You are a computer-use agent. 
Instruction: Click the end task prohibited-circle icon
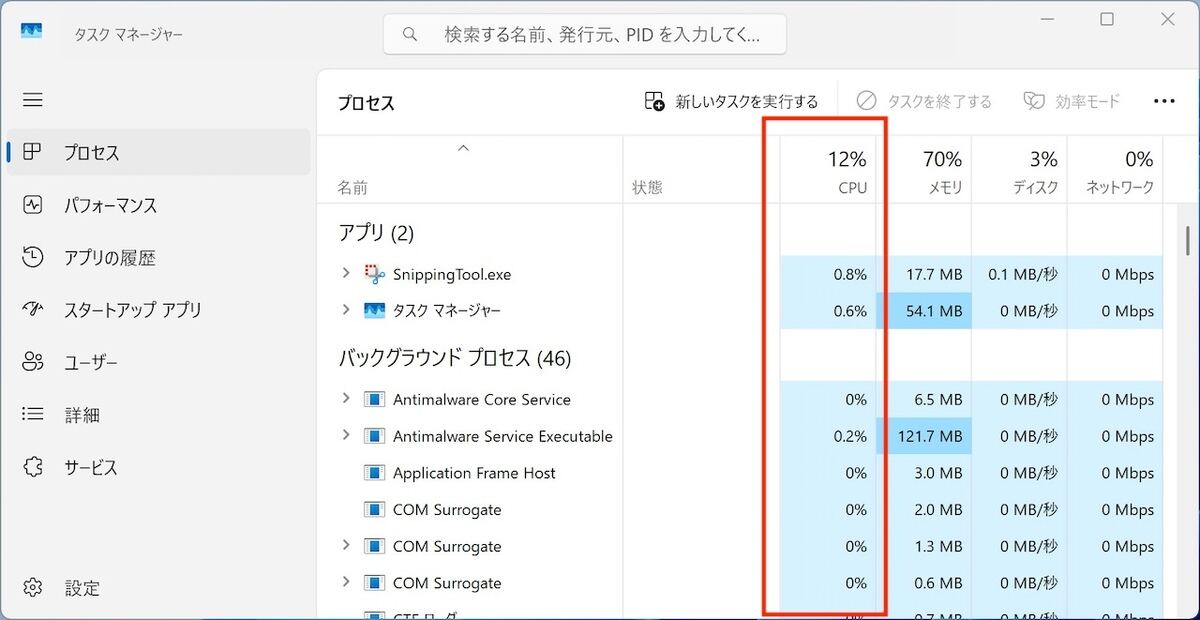coord(867,101)
